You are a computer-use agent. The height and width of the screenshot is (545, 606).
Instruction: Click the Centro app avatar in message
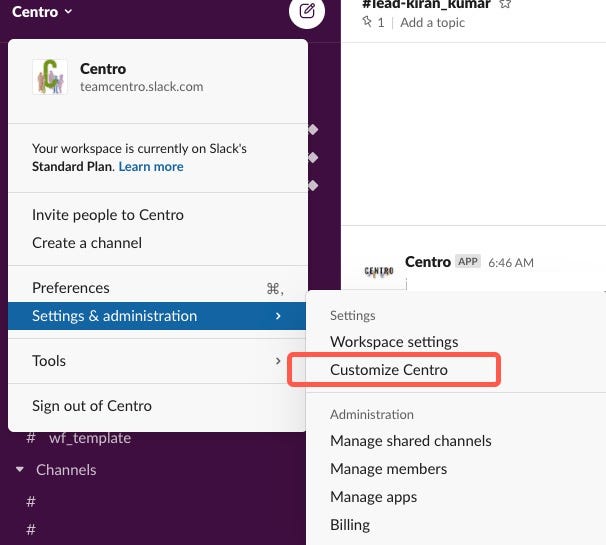(379, 271)
